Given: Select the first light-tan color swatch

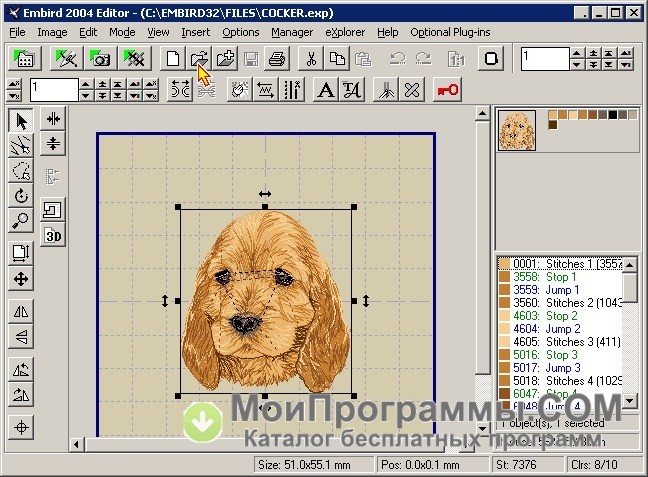Looking at the screenshot, I should pyautogui.click(x=553, y=114).
